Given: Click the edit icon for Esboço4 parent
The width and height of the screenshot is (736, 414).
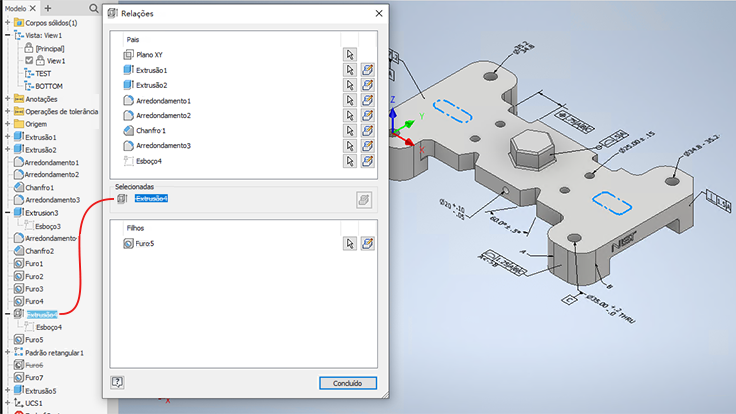Looking at the screenshot, I should 368,161.
